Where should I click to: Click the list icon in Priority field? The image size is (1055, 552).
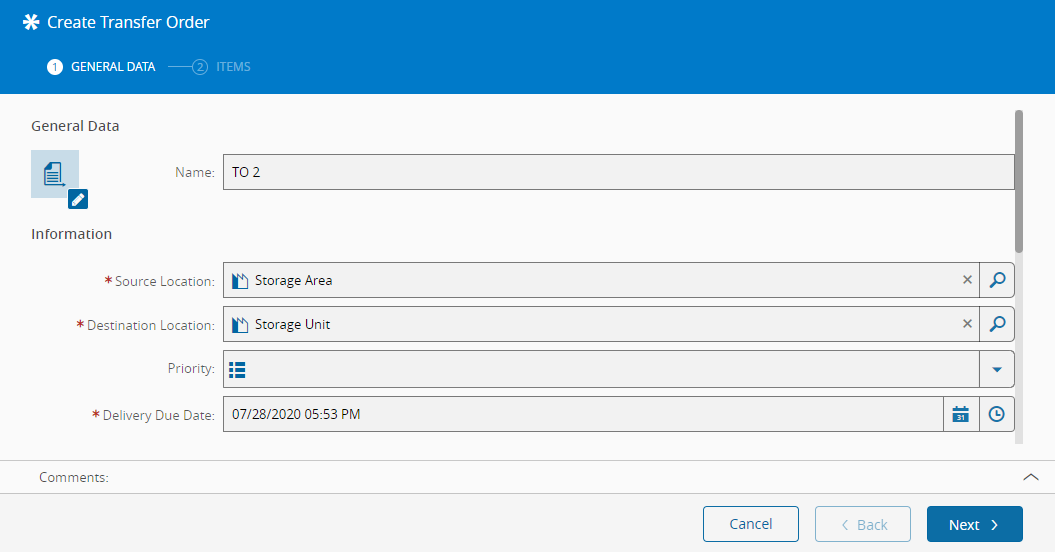237,369
